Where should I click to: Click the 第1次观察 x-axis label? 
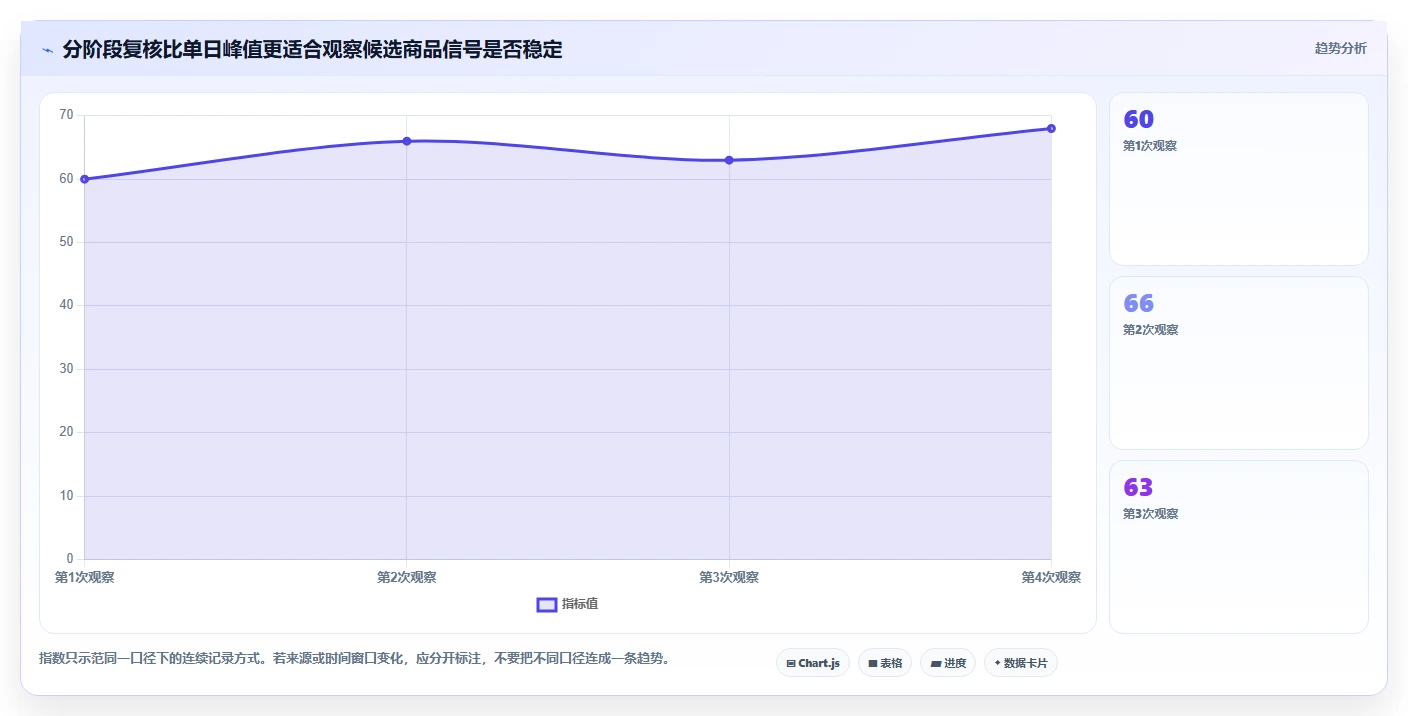85,577
